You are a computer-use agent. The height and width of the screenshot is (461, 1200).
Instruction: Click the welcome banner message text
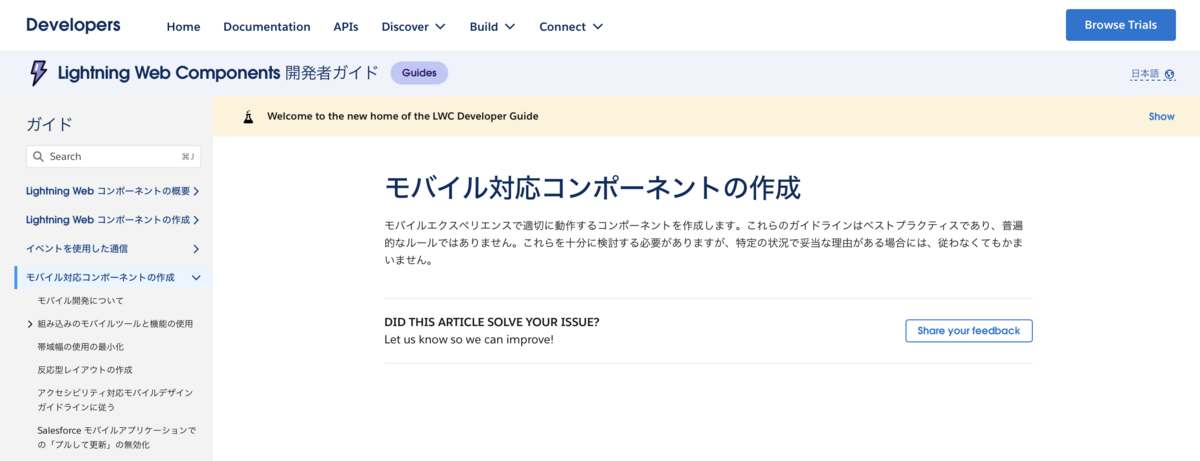pos(402,117)
